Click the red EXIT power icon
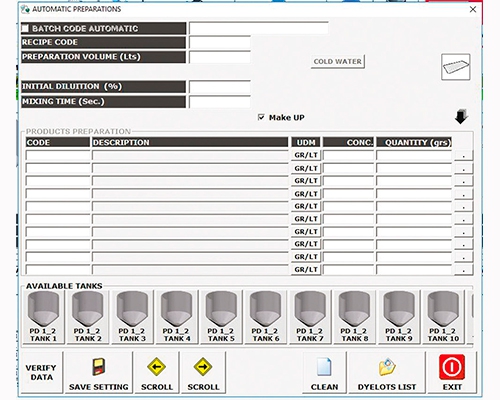Screen dimensions: 500x400 (x=452, y=367)
